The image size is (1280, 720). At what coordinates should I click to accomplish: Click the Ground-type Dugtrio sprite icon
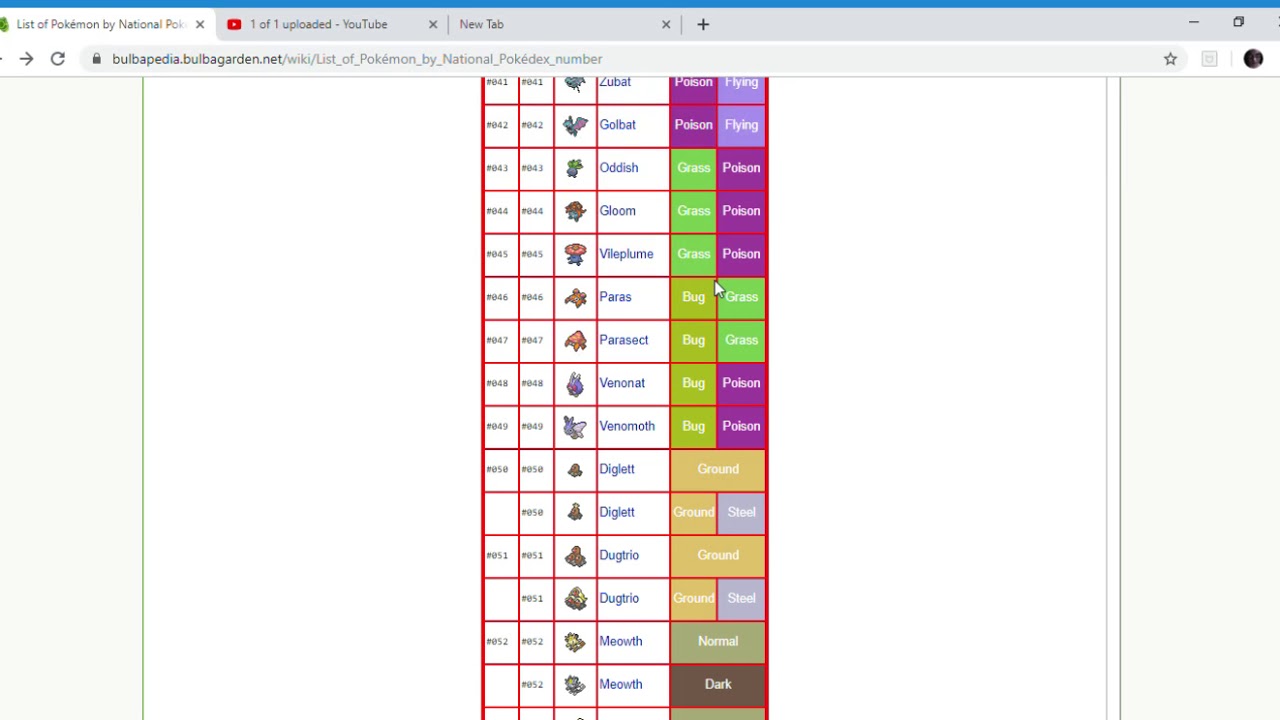[575, 555]
